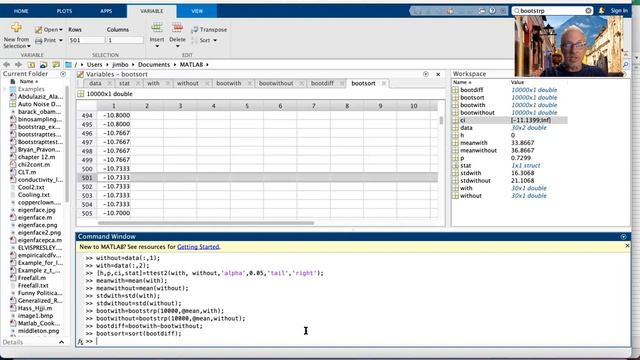Open the Getting Started link
640x360 pixels.
point(198,247)
